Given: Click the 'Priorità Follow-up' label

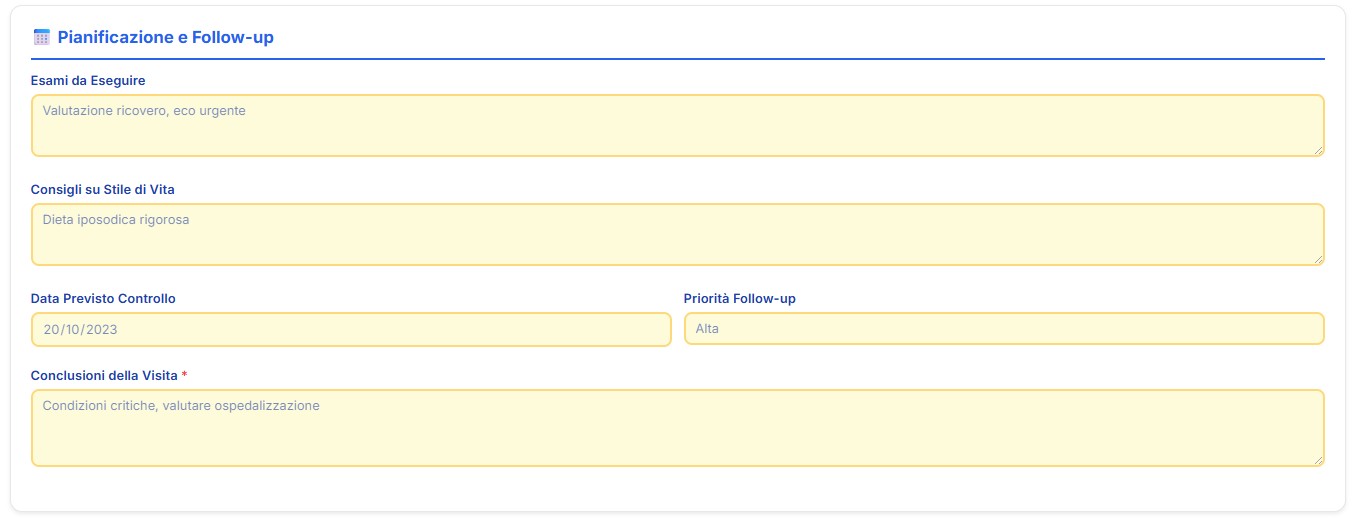Looking at the screenshot, I should tap(739, 298).
